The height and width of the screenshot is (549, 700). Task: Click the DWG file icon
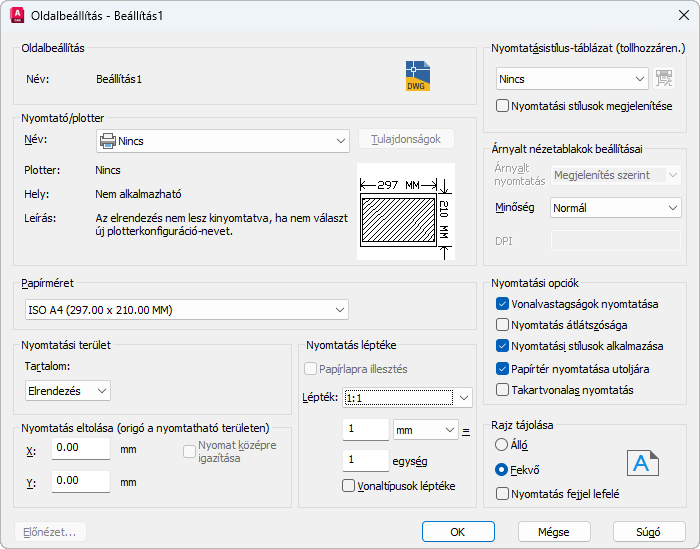tap(417, 76)
